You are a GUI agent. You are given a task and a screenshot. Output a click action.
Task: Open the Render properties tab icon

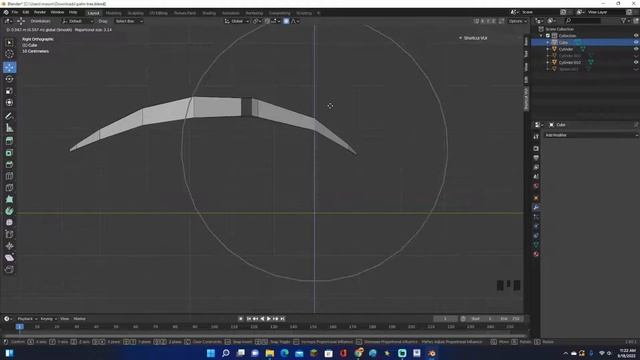pos(536,149)
